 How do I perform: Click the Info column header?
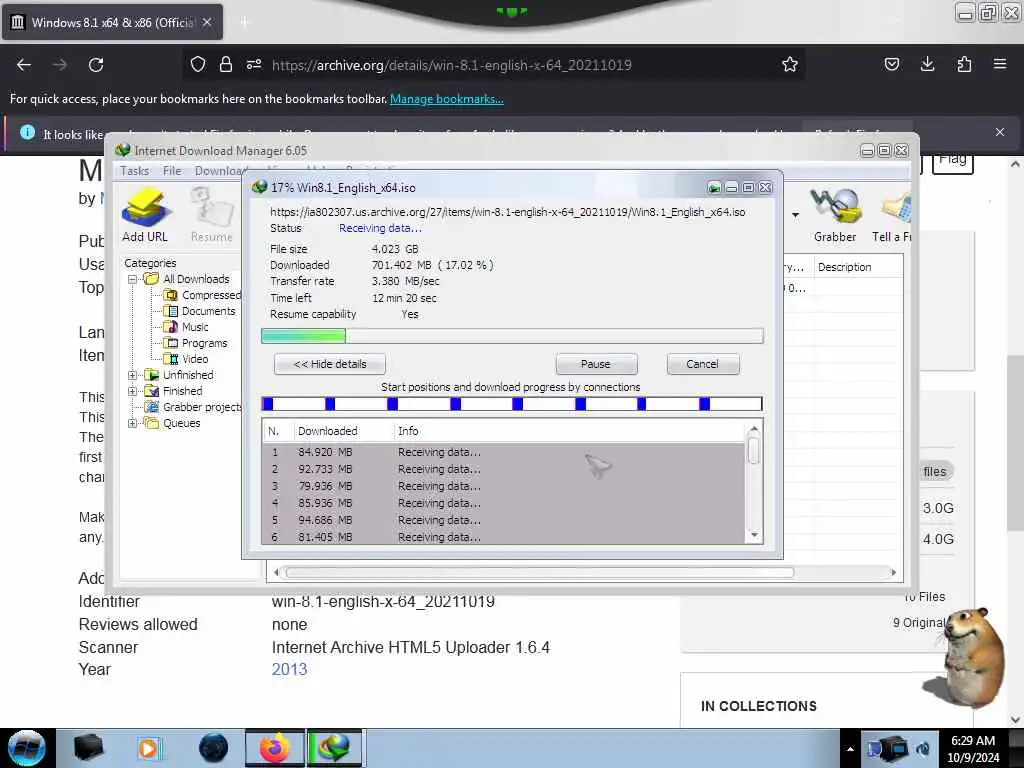568,431
